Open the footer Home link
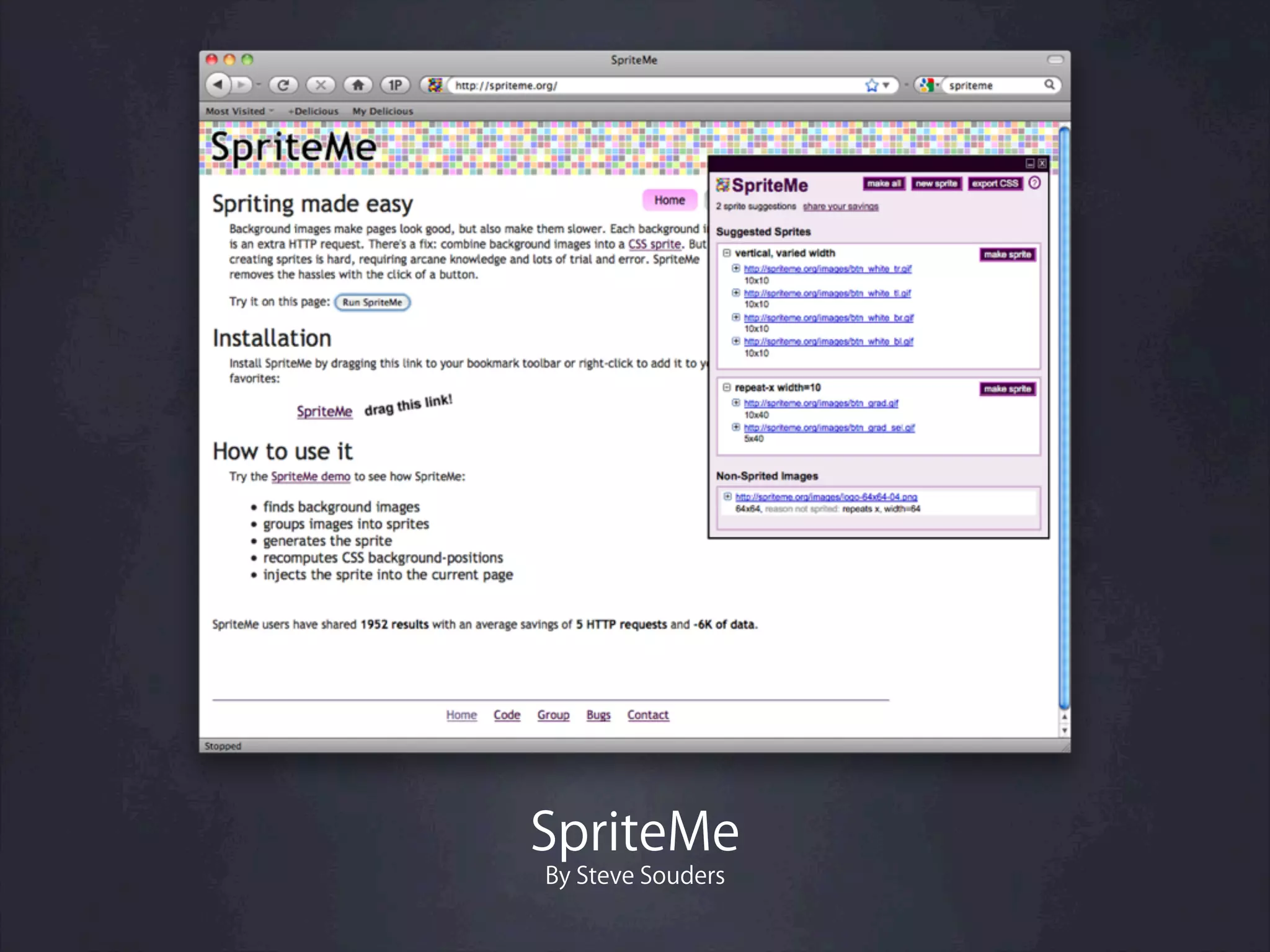The height and width of the screenshot is (952, 1270). [461, 715]
